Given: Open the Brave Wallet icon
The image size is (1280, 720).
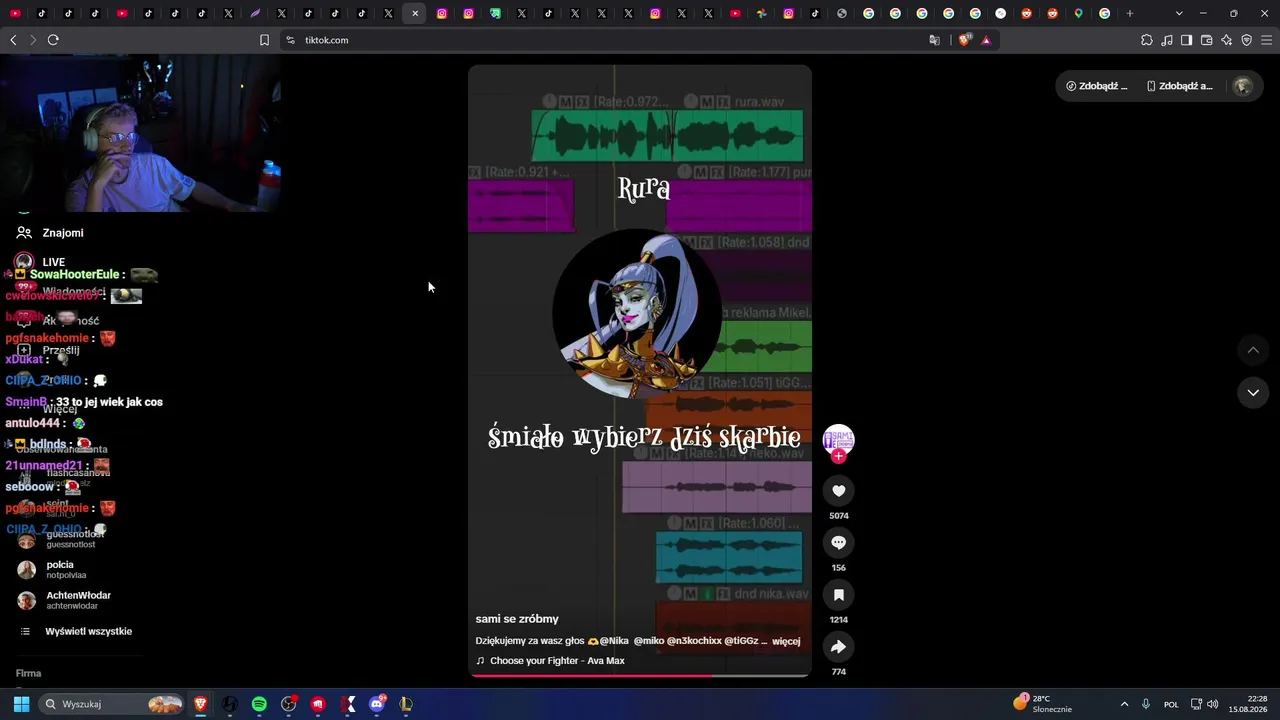Looking at the screenshot, I should tap(1207, 40).
